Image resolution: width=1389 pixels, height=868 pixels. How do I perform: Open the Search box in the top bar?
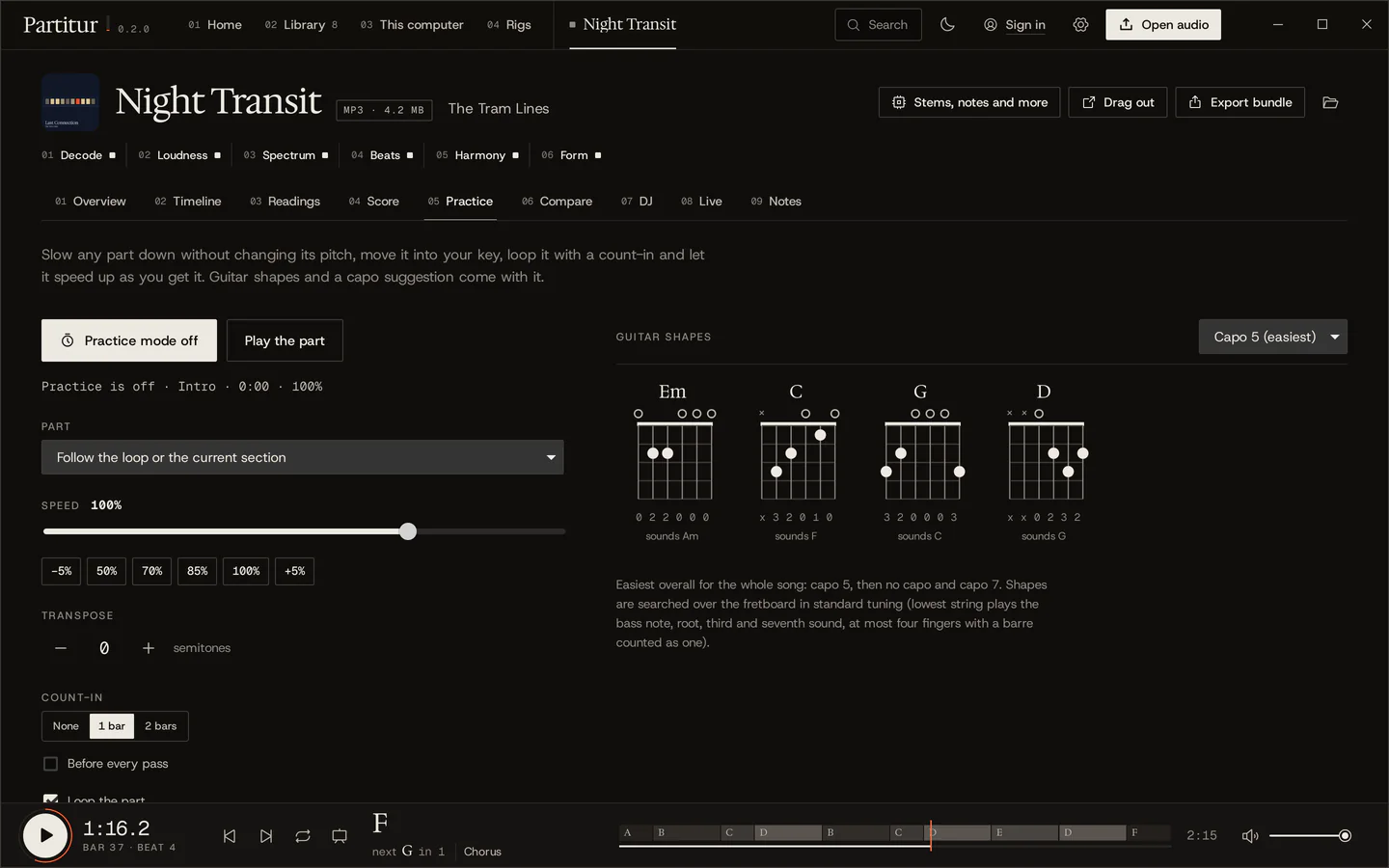click(x=878, y=25)
